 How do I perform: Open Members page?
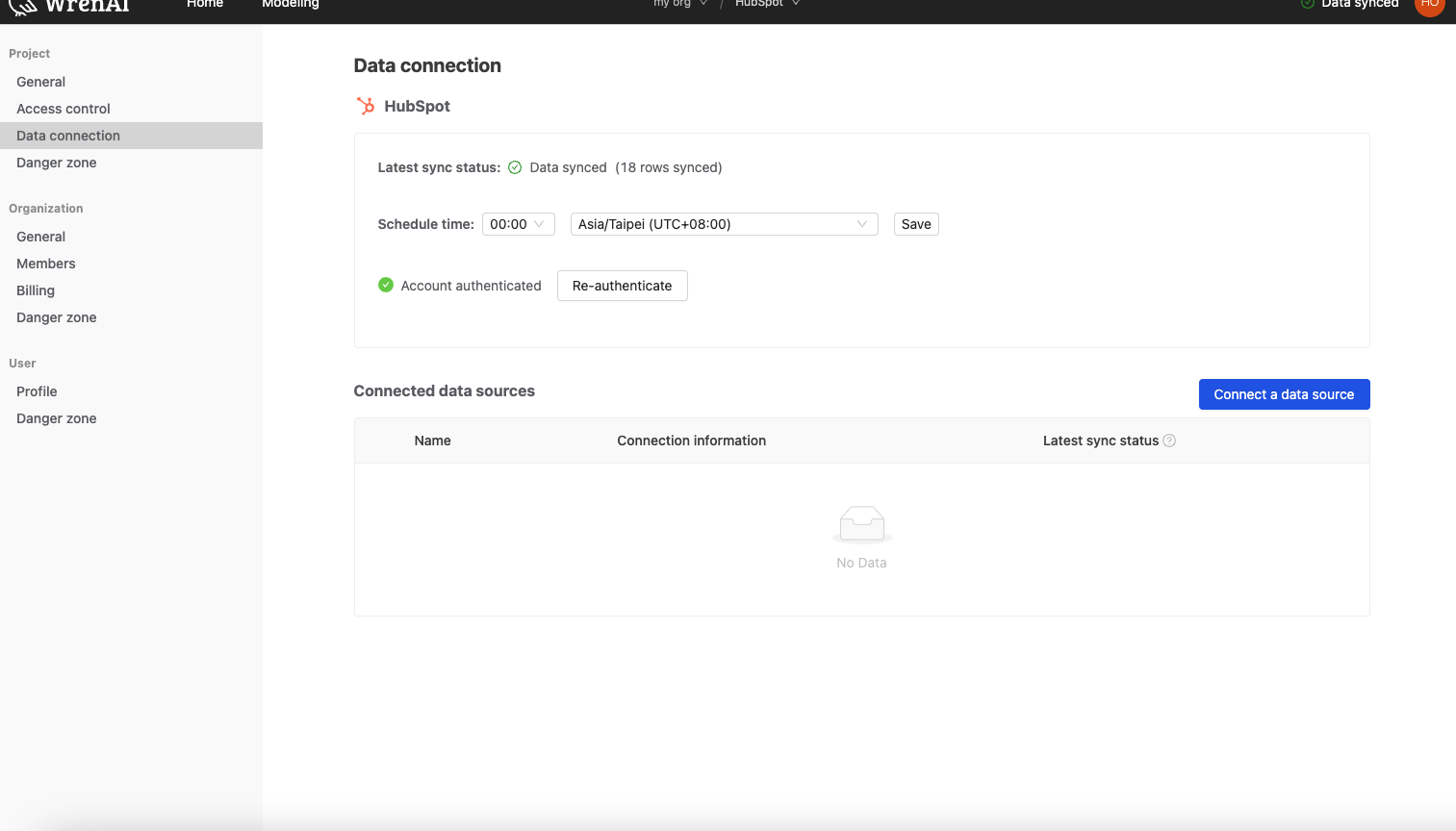131,264
